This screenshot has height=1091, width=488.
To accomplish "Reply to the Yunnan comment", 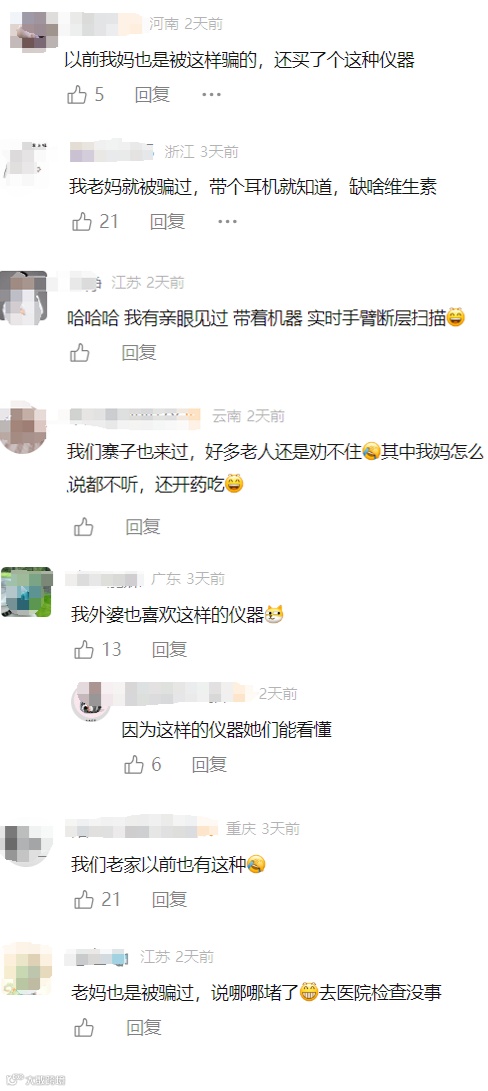I will click(143, 527).
